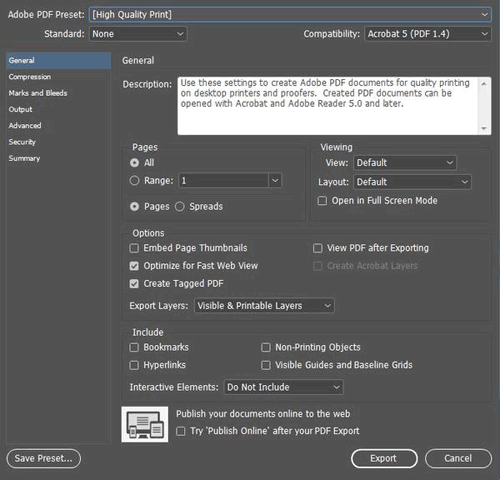Choose Spreads radio option
Image resolution: width=500 pixels, height=480 pixels.
point(180,207)
